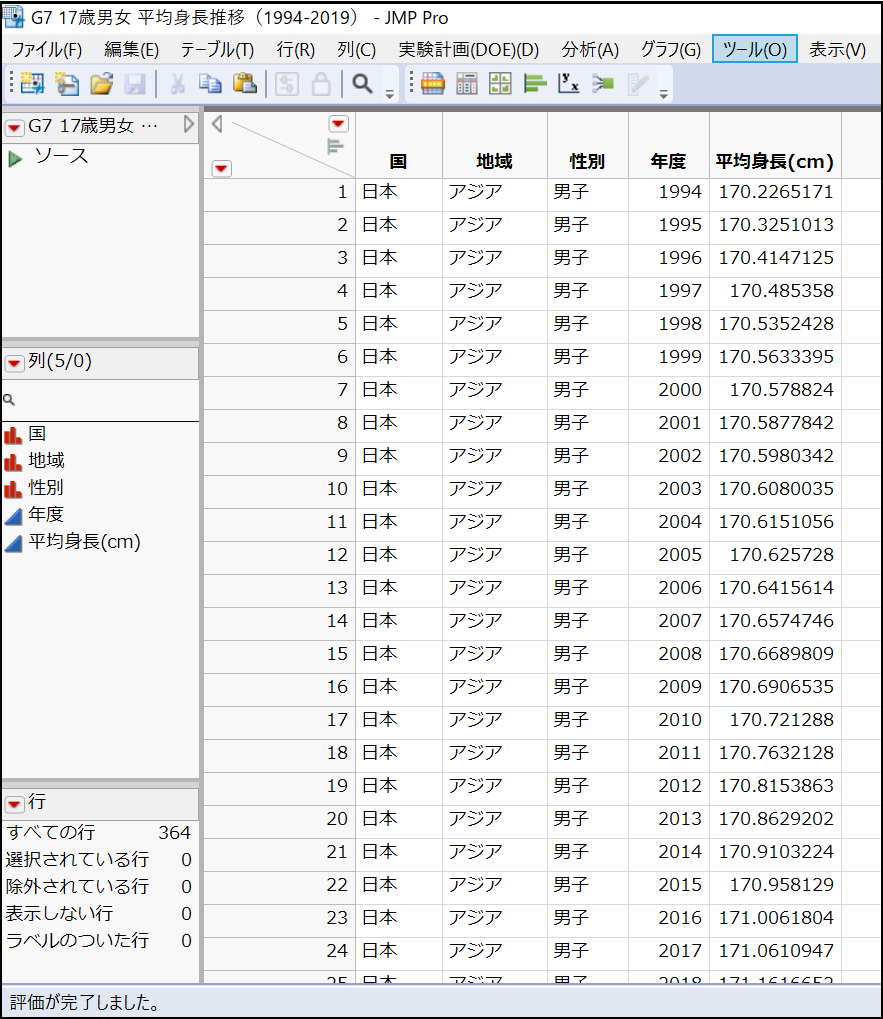Image resolution: width=883 pixels, height=1019 pixels.
Task: Open the rows red triangle in grid corner
Action: [x=222, y=169]
